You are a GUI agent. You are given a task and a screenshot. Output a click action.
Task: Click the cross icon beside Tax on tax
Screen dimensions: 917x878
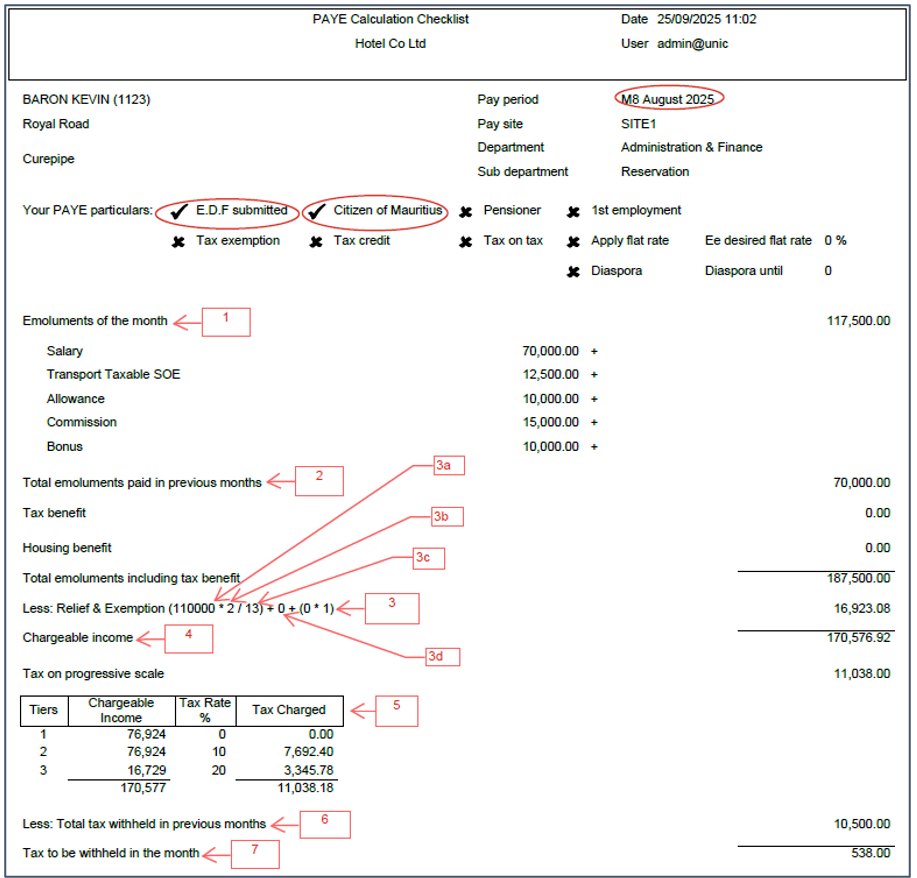[x=466, y=242]
